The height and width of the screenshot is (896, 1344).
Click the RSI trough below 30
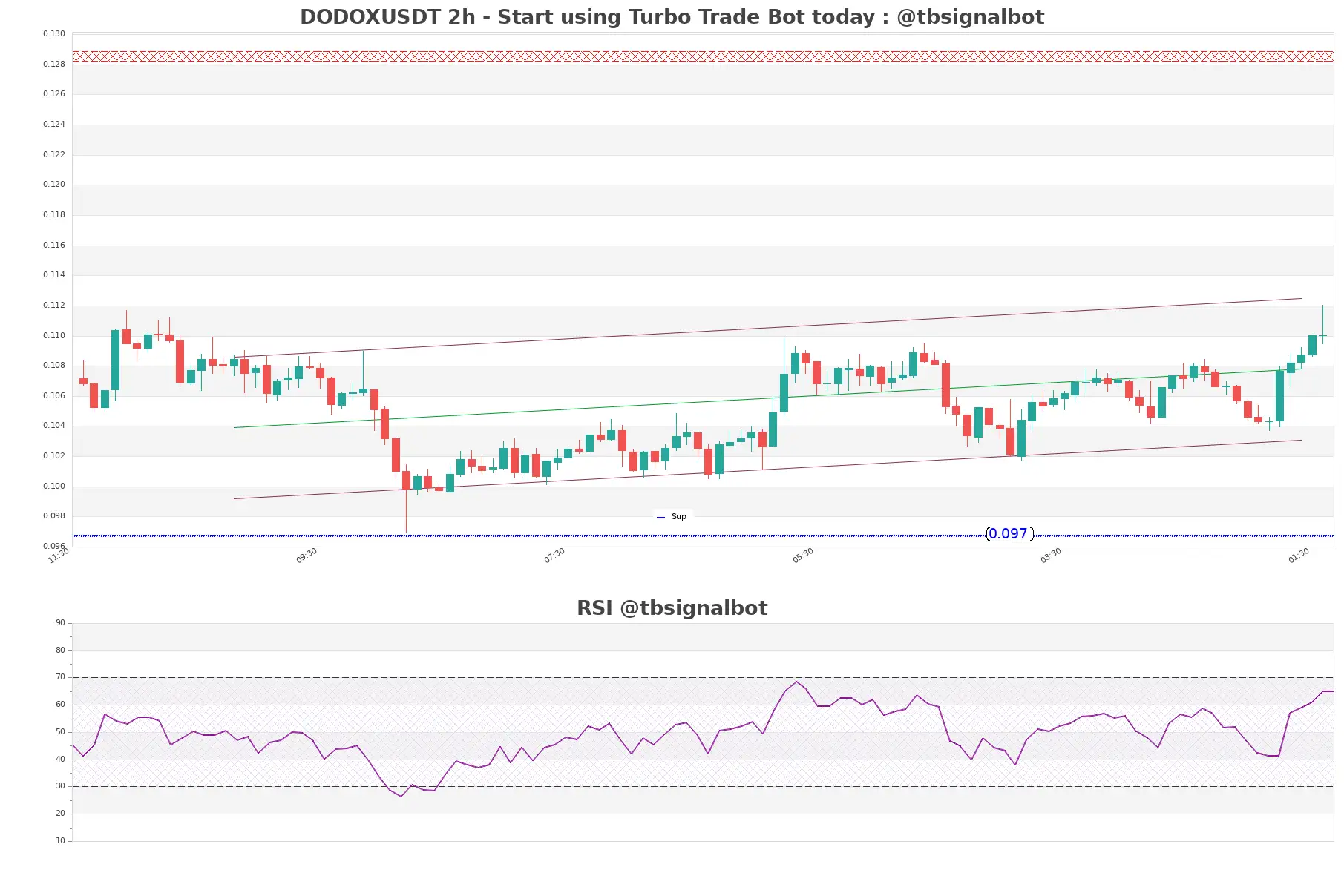point(401,796)
